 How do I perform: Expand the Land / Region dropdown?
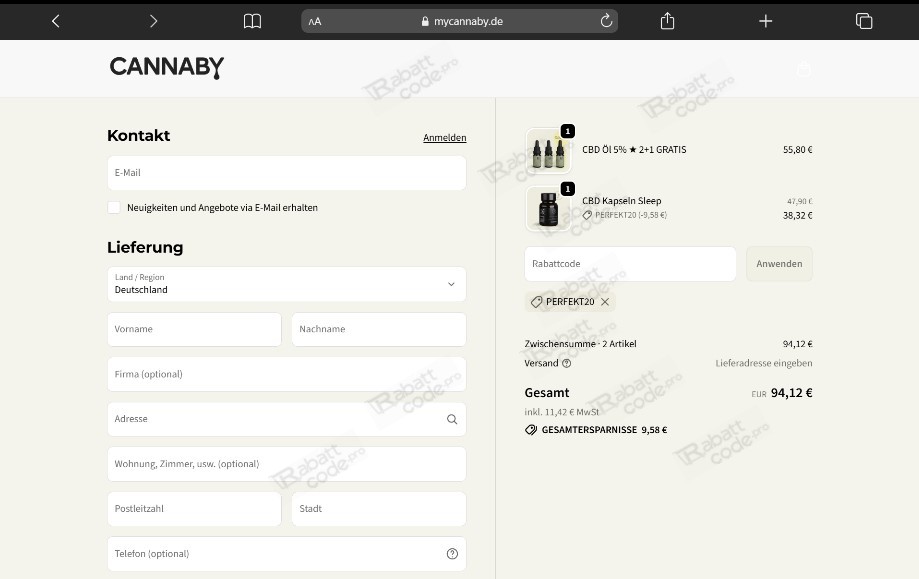287,284
